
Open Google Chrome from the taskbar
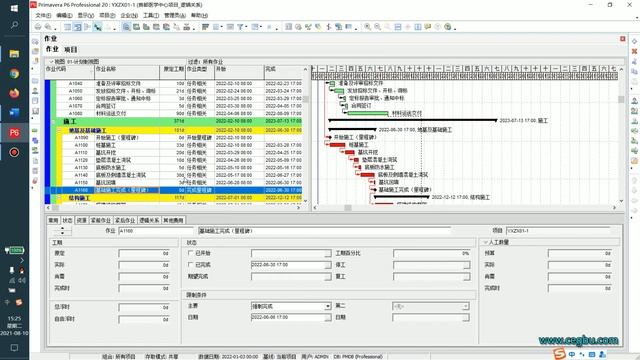(x=14, y=73)
